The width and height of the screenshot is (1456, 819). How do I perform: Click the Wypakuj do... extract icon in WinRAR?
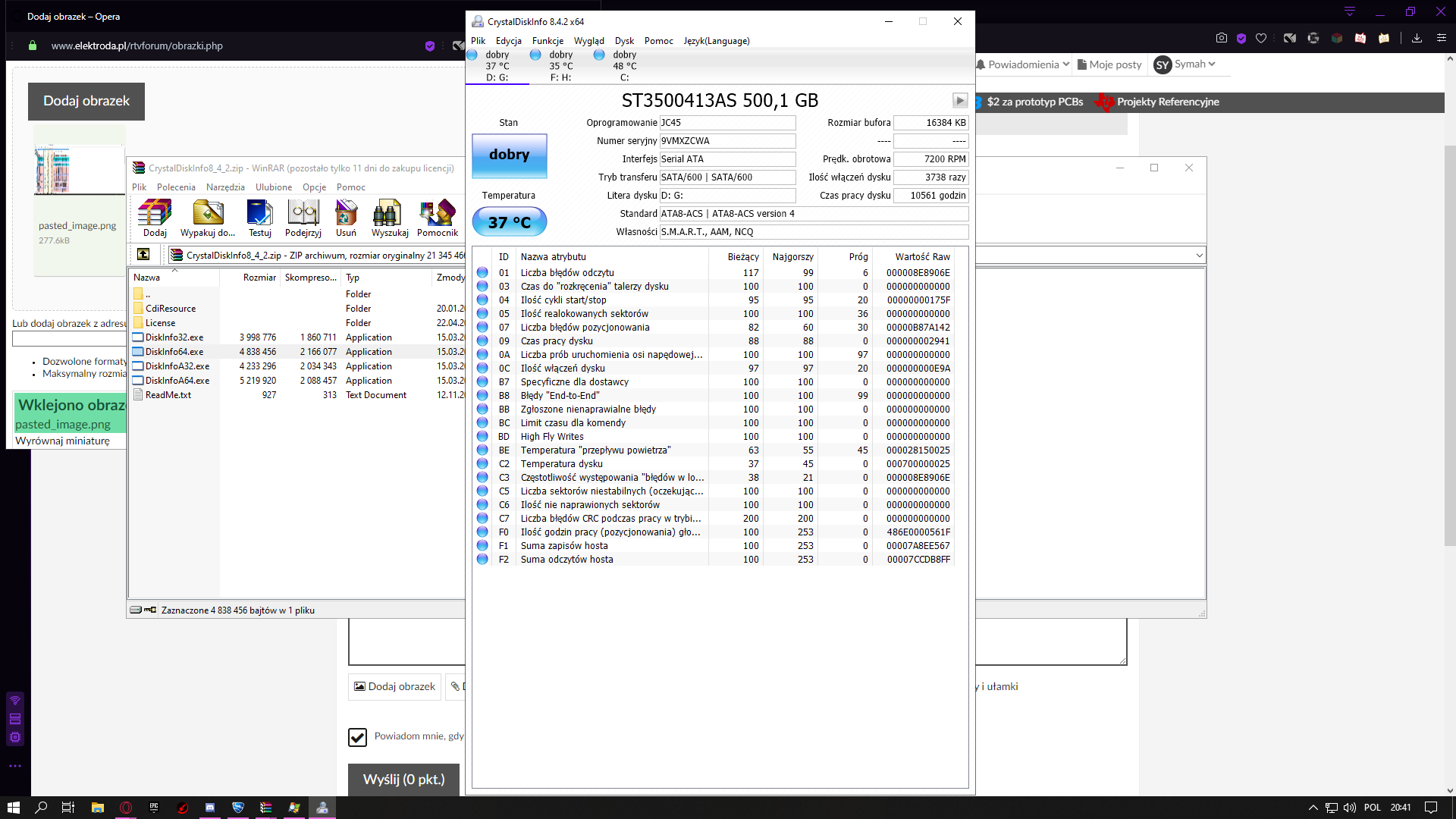click(x=208, y=218)
